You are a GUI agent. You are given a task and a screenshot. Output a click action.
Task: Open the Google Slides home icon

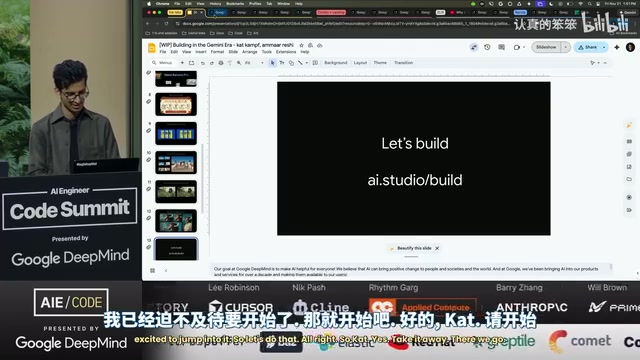coord(152,48)
